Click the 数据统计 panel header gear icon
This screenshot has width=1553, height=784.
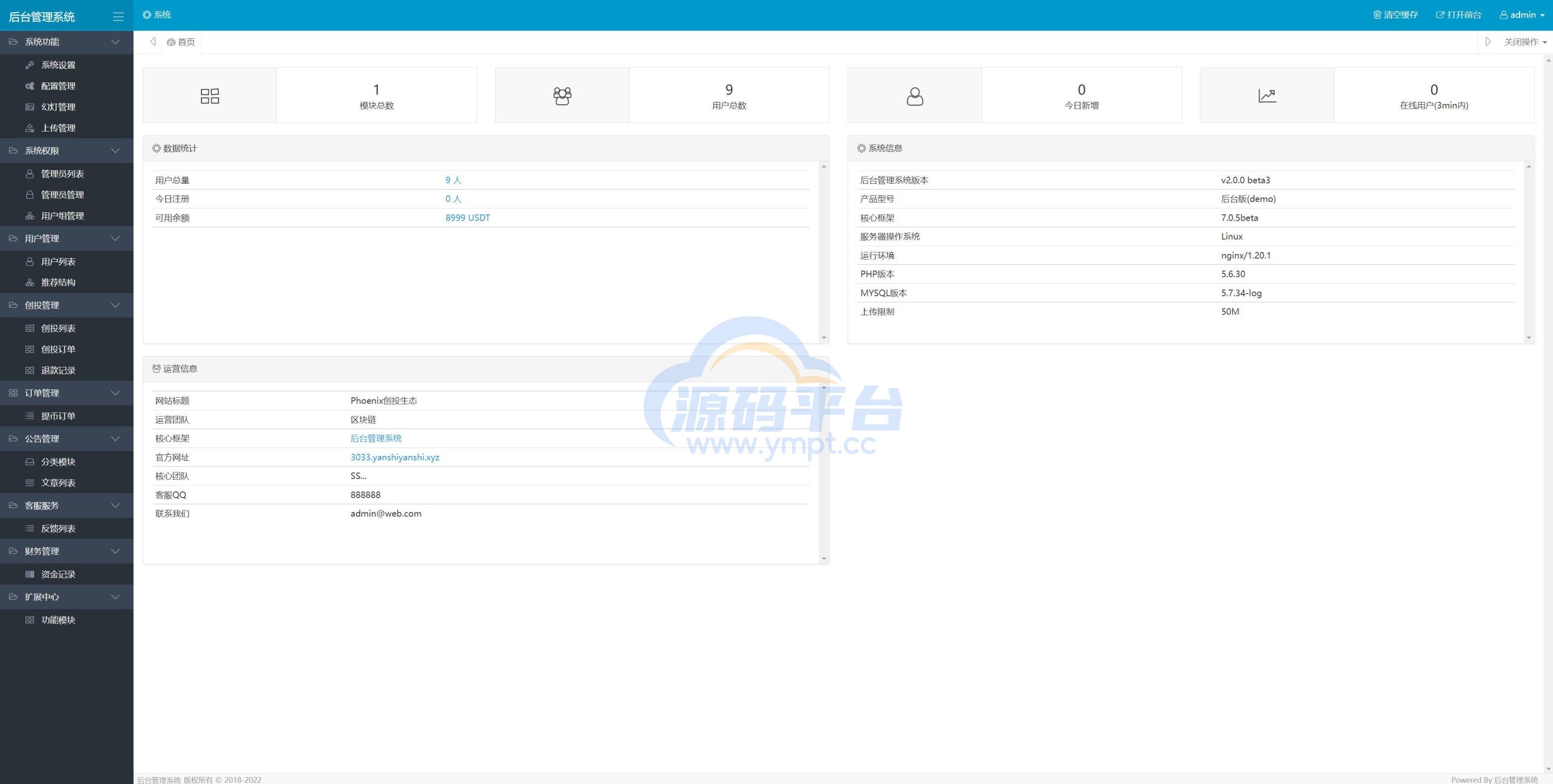tap(157, 149)
